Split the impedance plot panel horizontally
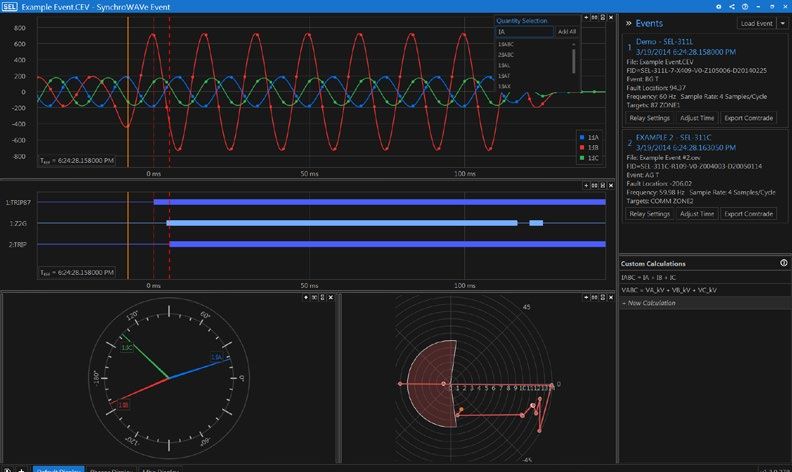Viewport: 792px width, 472px height. pos(595,297)
